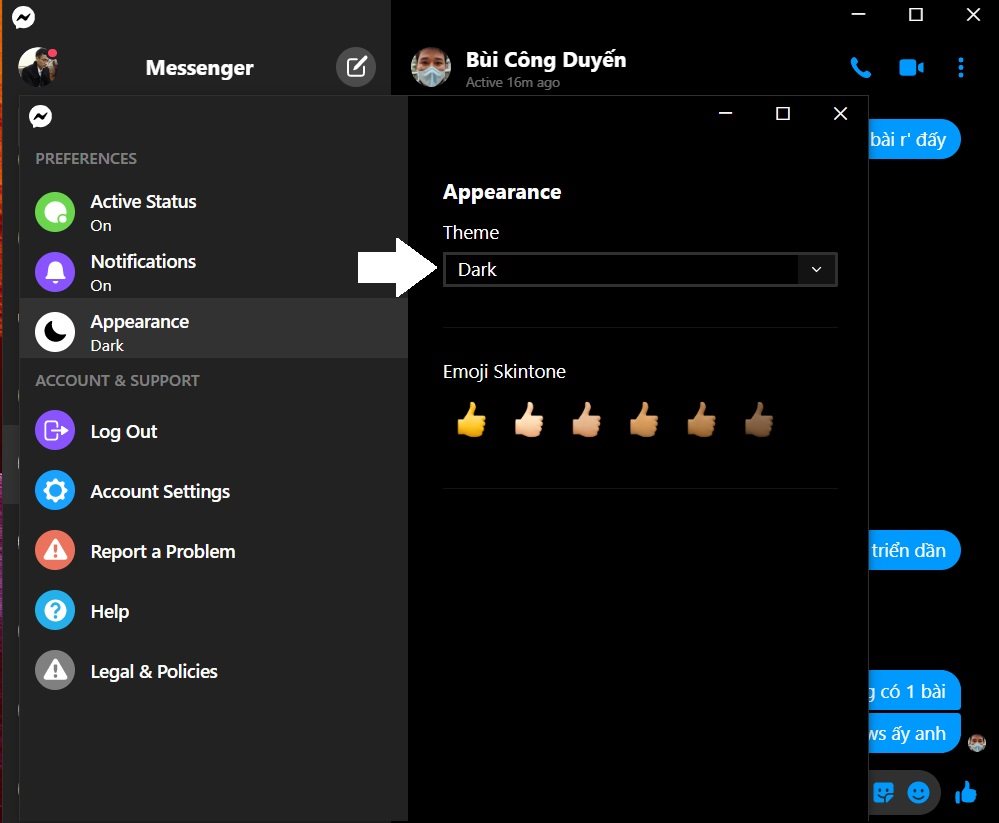The image size is (999, 823).
Task: Open Report a Problem
Action: coord(163,552)
